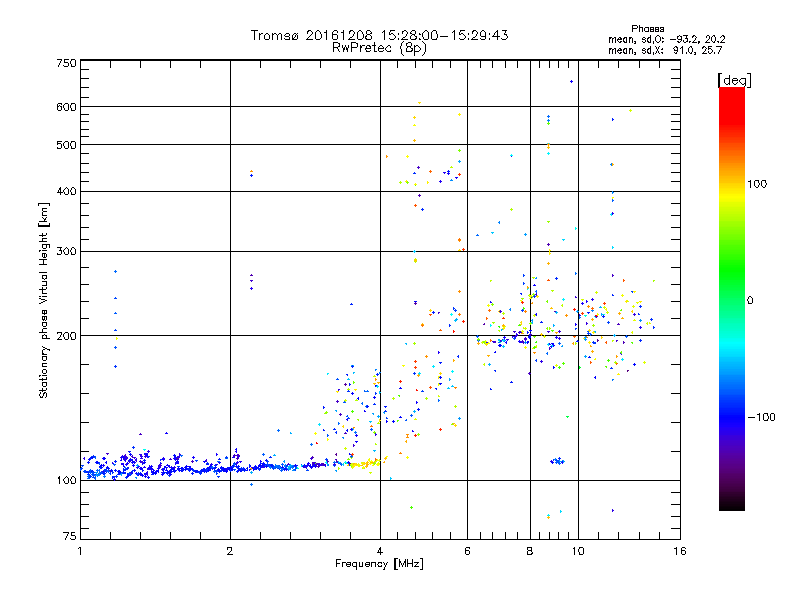Click the topmost purple point near 10 MHz, 690 km
This screenshot has height=600, width=800.
[571, 81]
